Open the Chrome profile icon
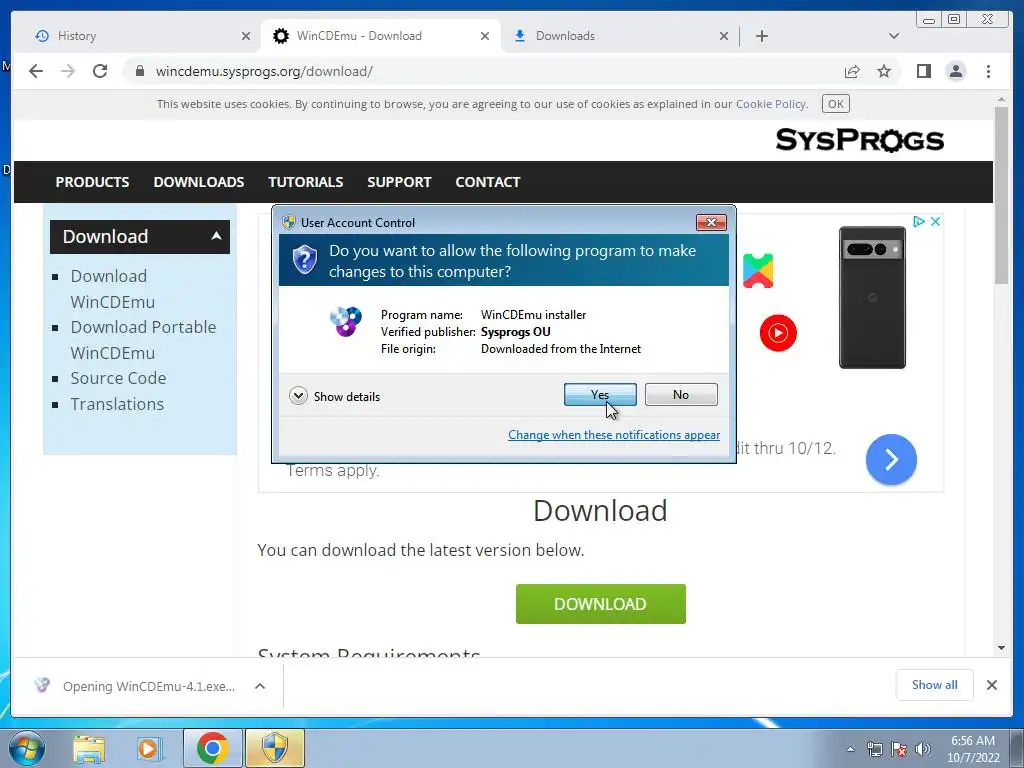This screenshot has width=1024, height=768. click(x=955, y=71)
